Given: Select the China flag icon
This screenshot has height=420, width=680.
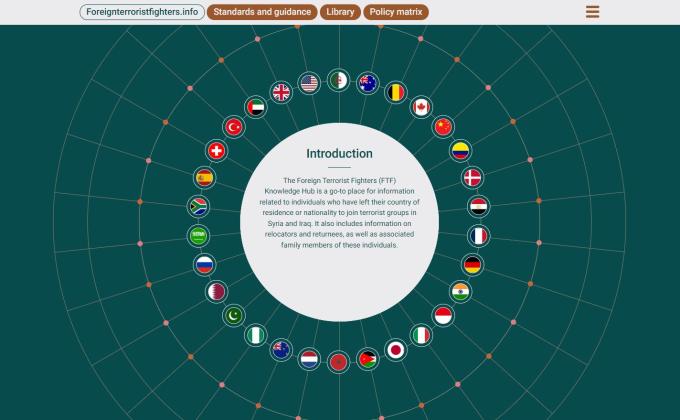Looking at the screenshot, I should coord(443,127).
